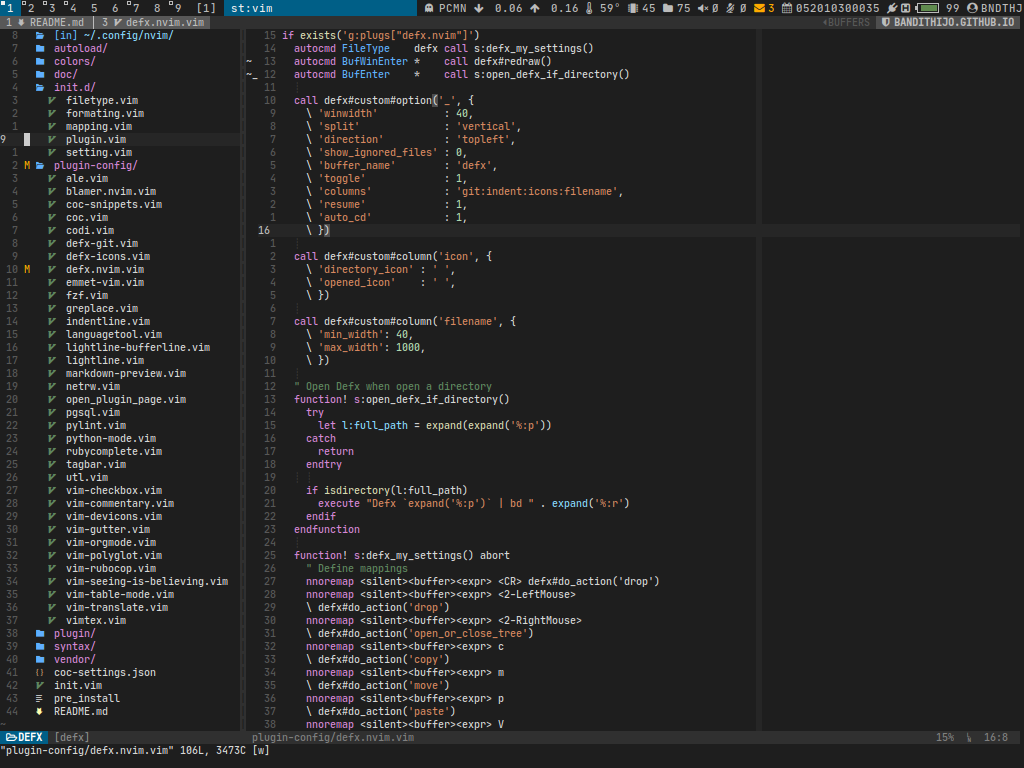Click the calendar date icon
The width and height of the screenshot is (1024, 768).
coord(787,8)
